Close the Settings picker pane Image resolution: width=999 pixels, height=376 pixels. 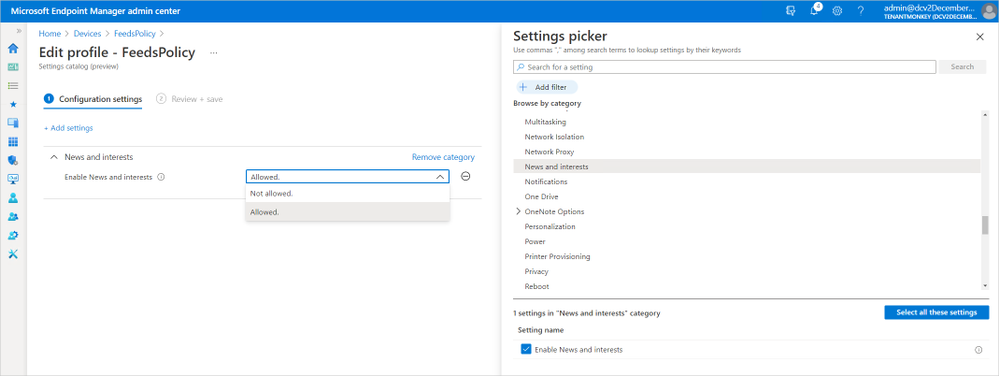tap(980, 37)
